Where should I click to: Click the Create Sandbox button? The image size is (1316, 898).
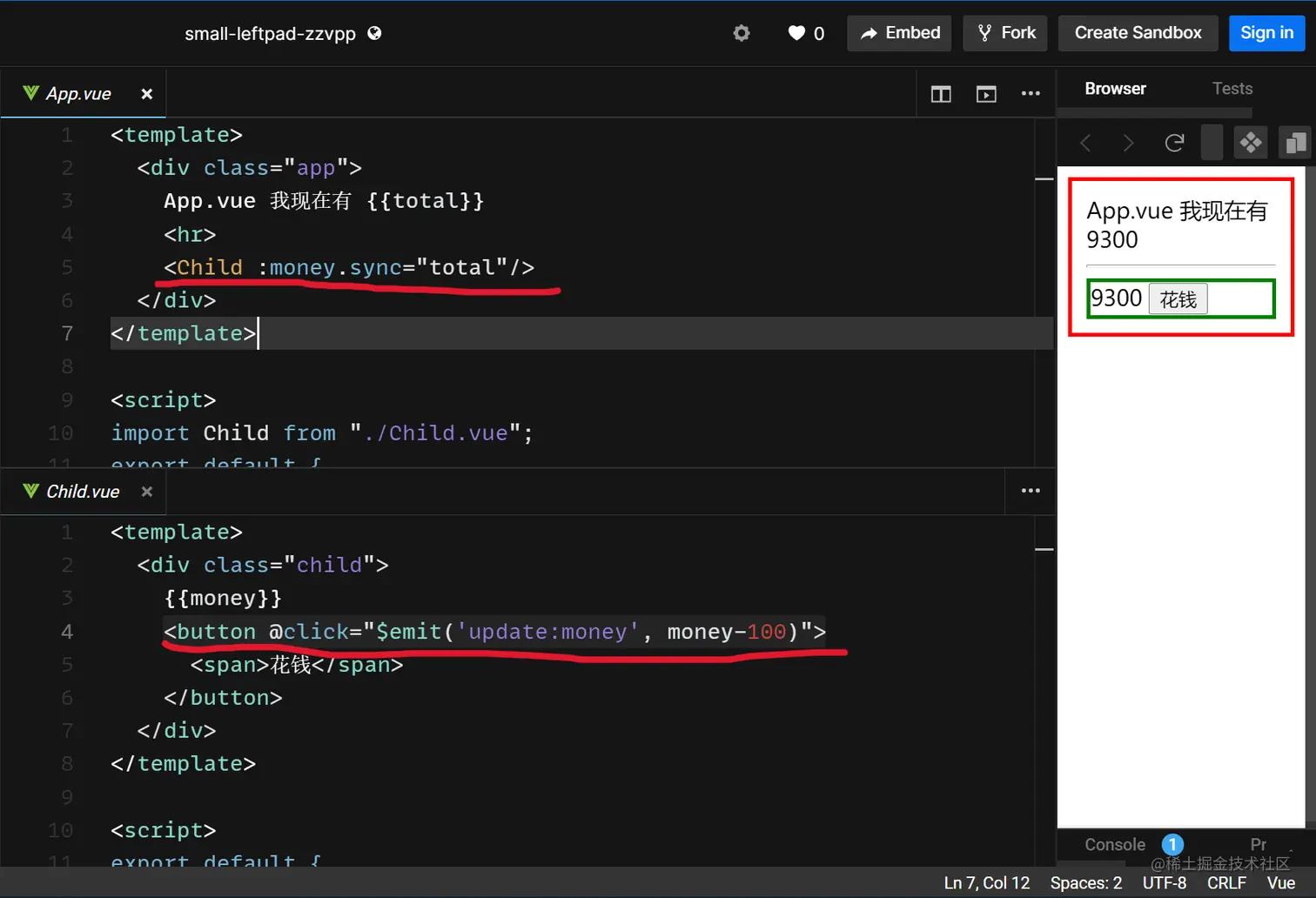click(x=1137, y=33)
